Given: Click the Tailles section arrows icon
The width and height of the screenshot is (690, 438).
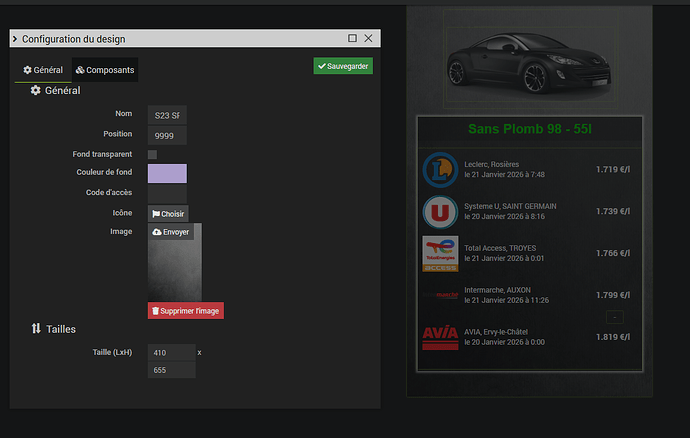Looking at the screenshot, I should point(36,328).
